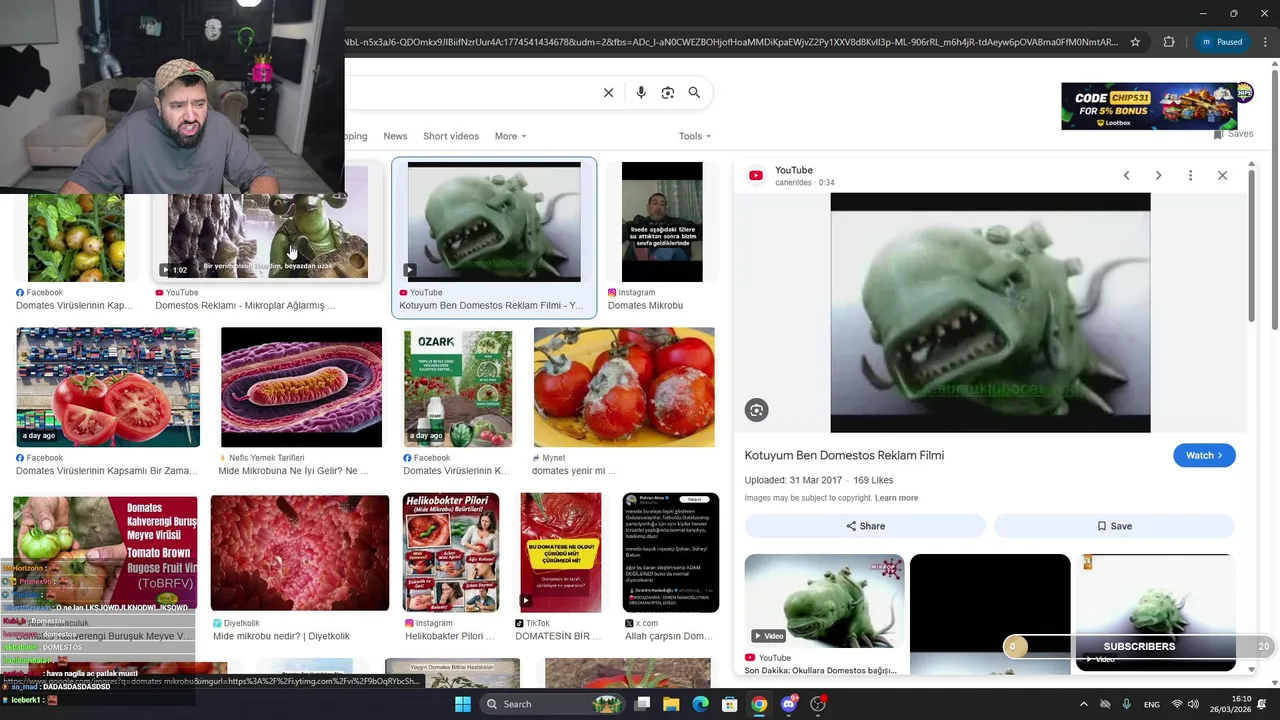1280x720 pixels.
Task: Start a voice search with the microphone icon
Action: [641, 93]
